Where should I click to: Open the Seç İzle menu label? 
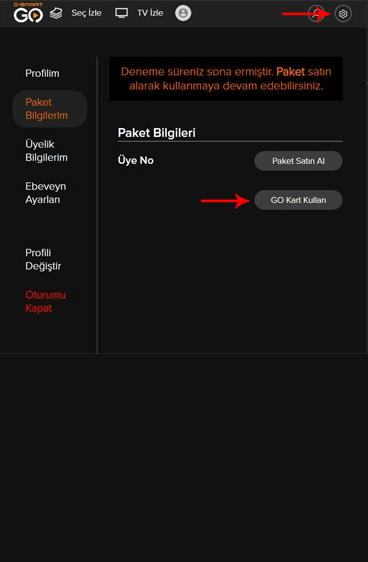pos(86,13)
